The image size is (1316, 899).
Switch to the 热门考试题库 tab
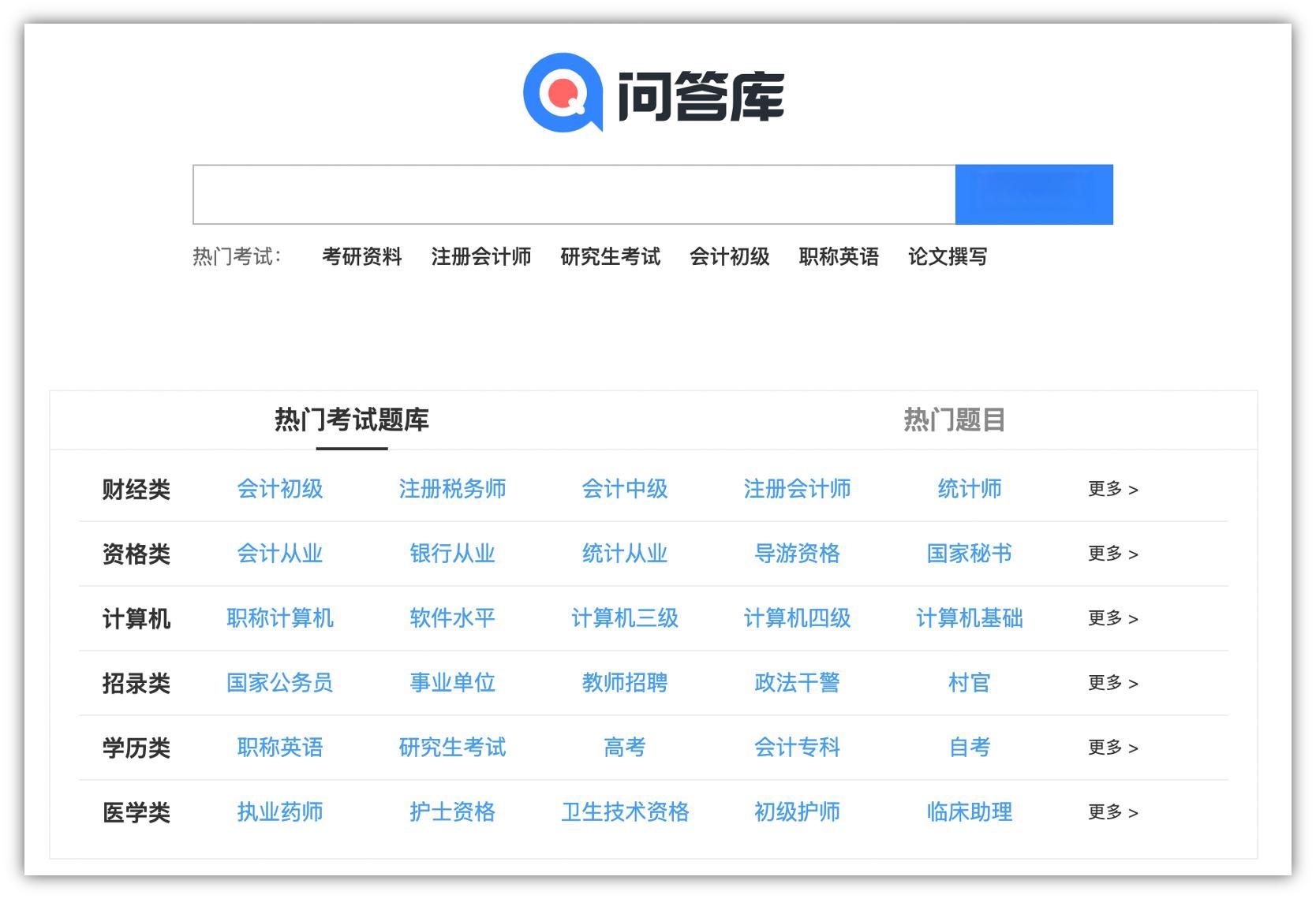352,420
